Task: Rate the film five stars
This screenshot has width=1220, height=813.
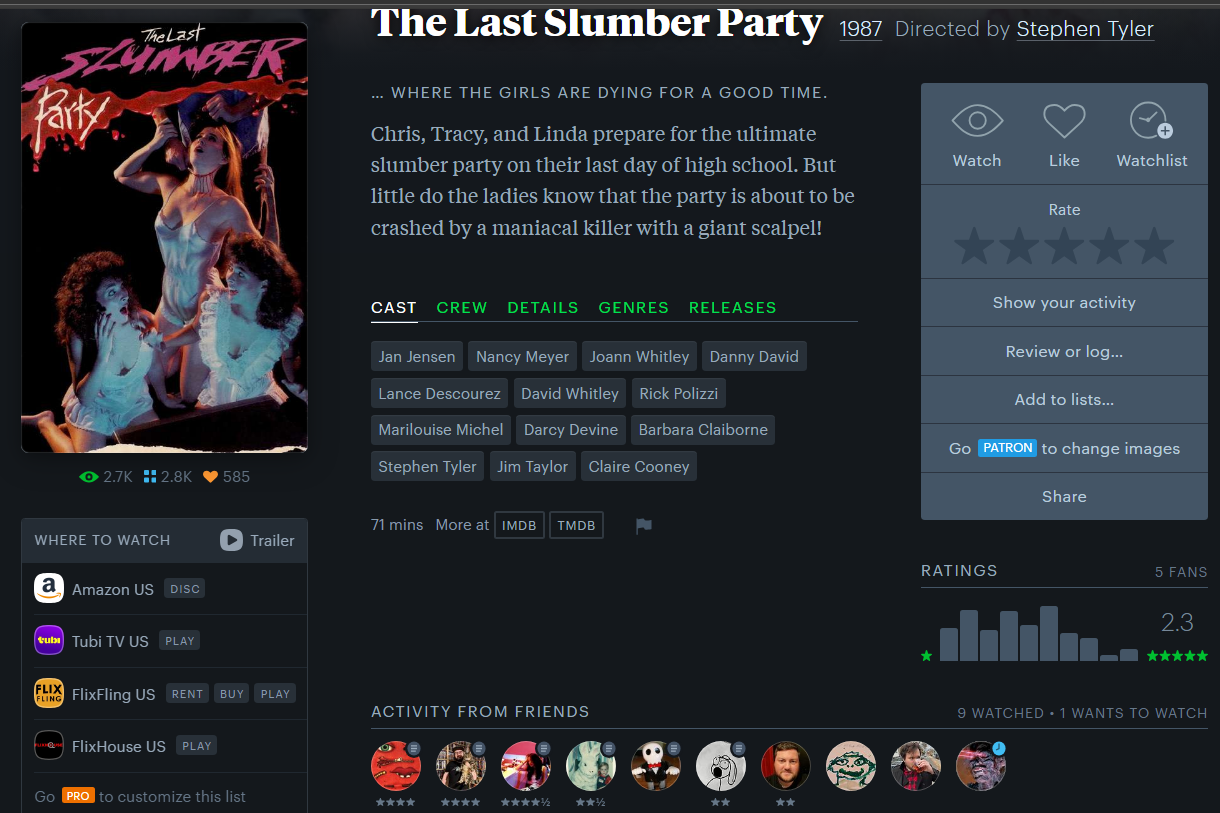Action: coord(1154,246)
